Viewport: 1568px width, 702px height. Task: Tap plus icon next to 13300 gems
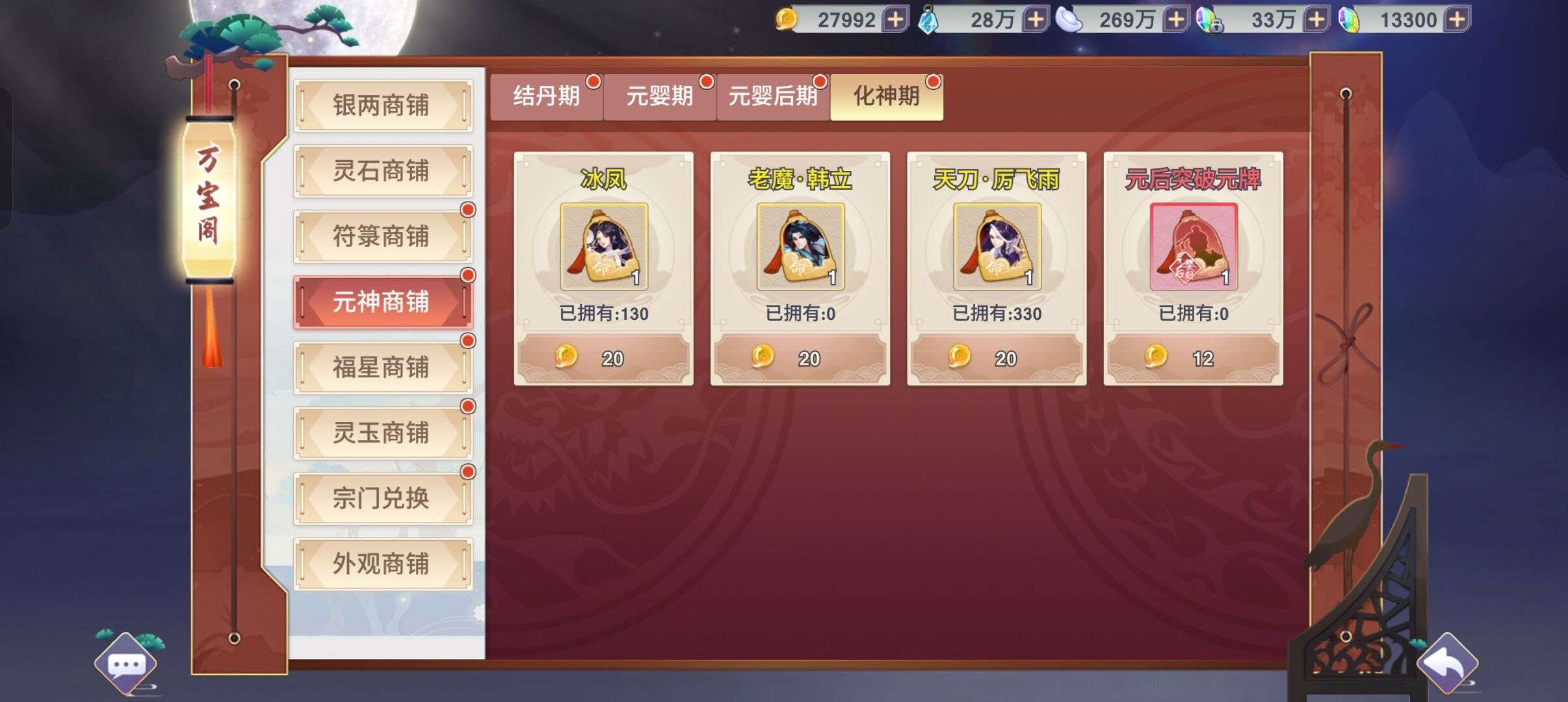pos(1457,19)
